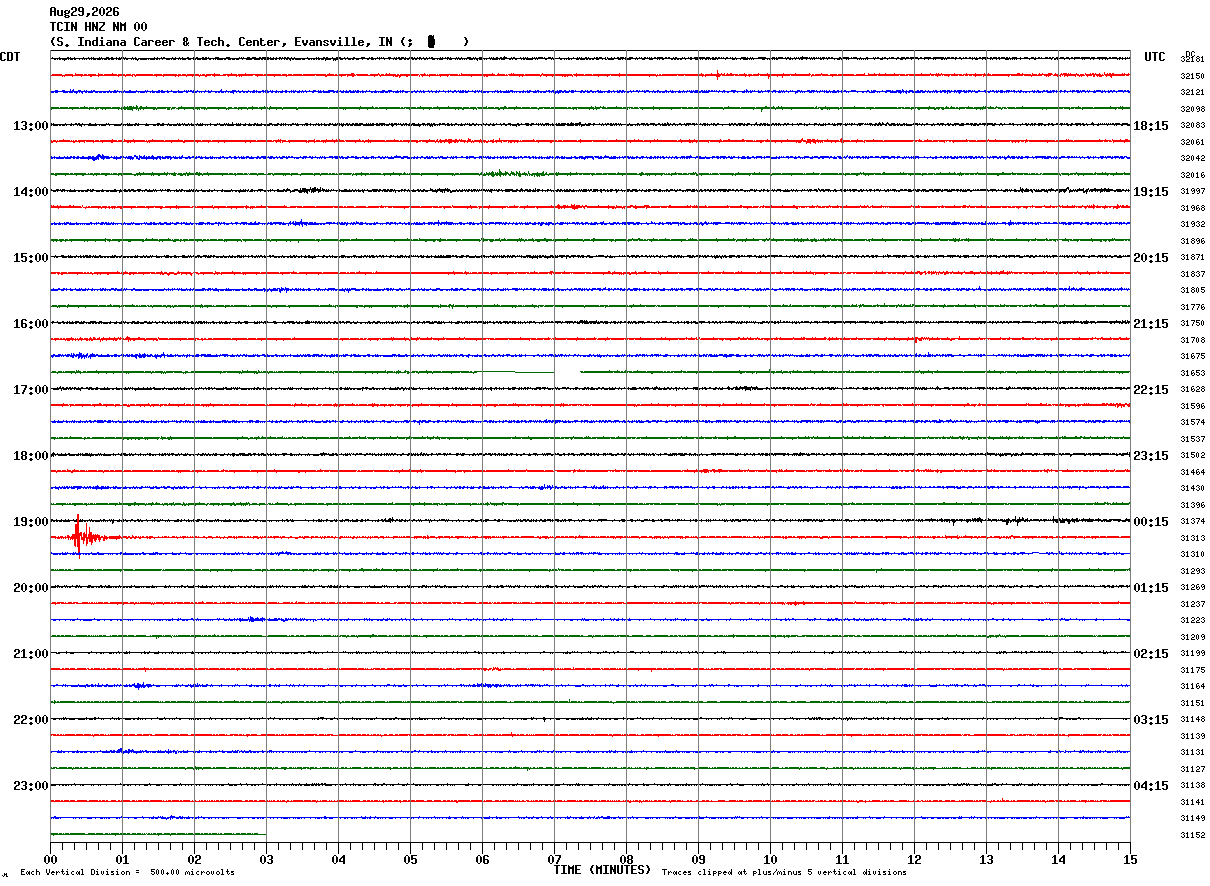Click minute 15 on the time axis
The width and height of the screenshot is (1210, 886).
pos(1129,859)
